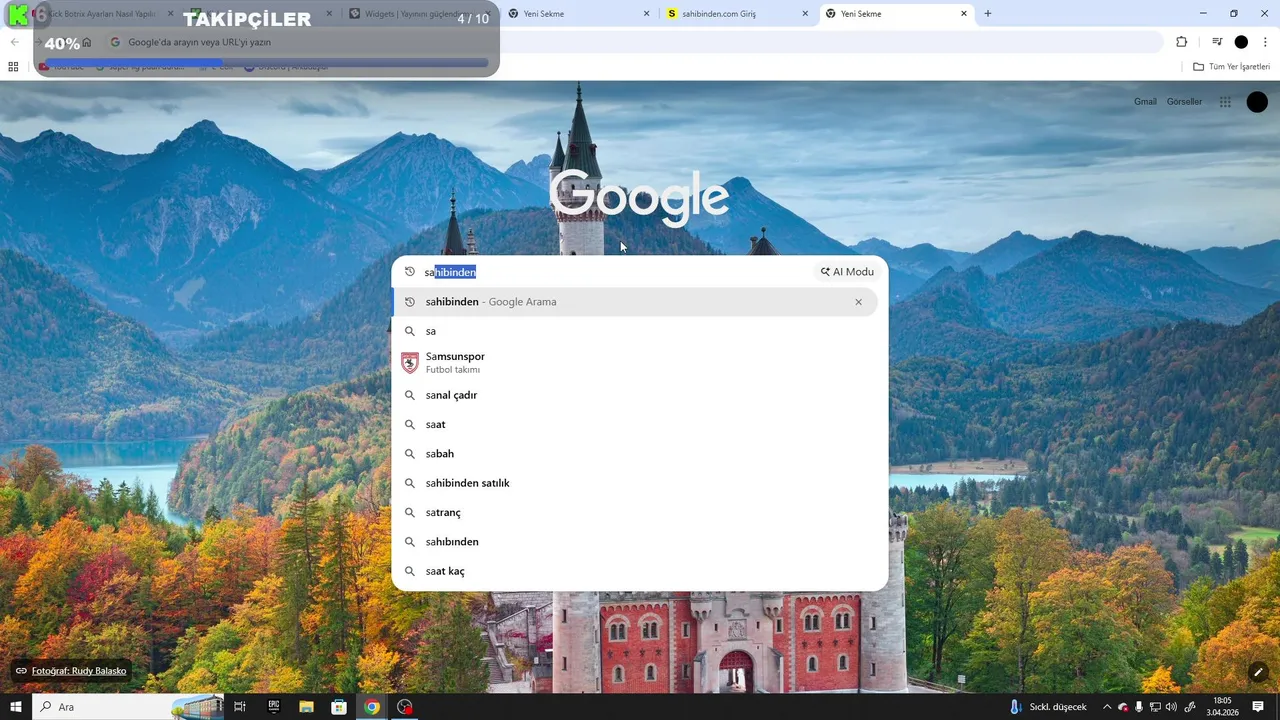Viewport: 1280px width, 720px height.
Task: Open the Gmail link
Action: pos(1145,102)
